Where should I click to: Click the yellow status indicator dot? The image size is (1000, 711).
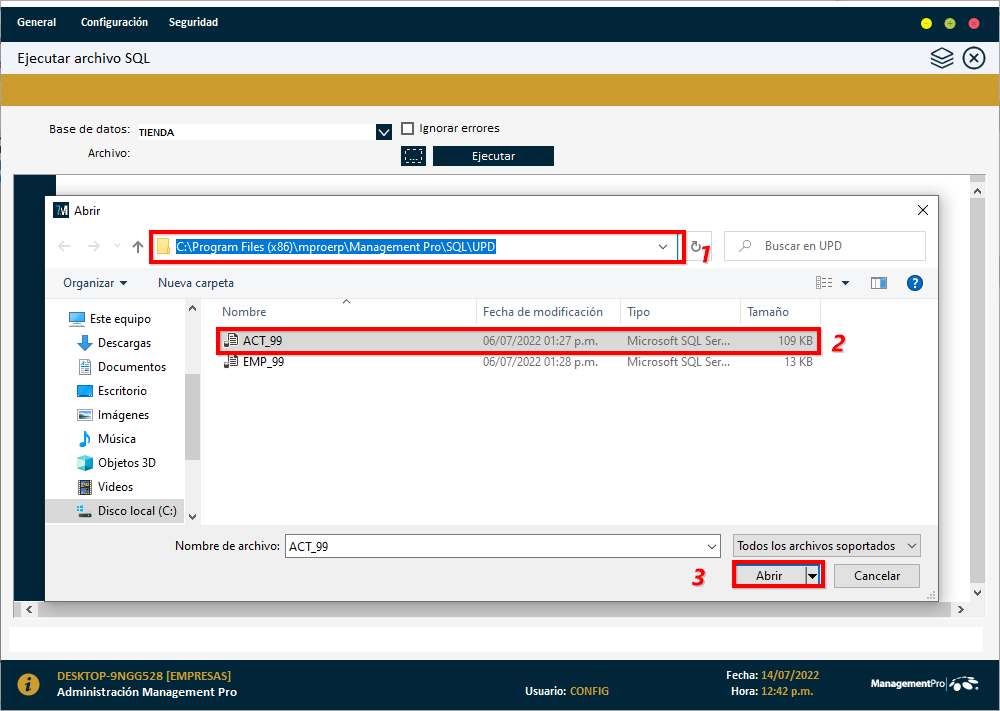925,21
